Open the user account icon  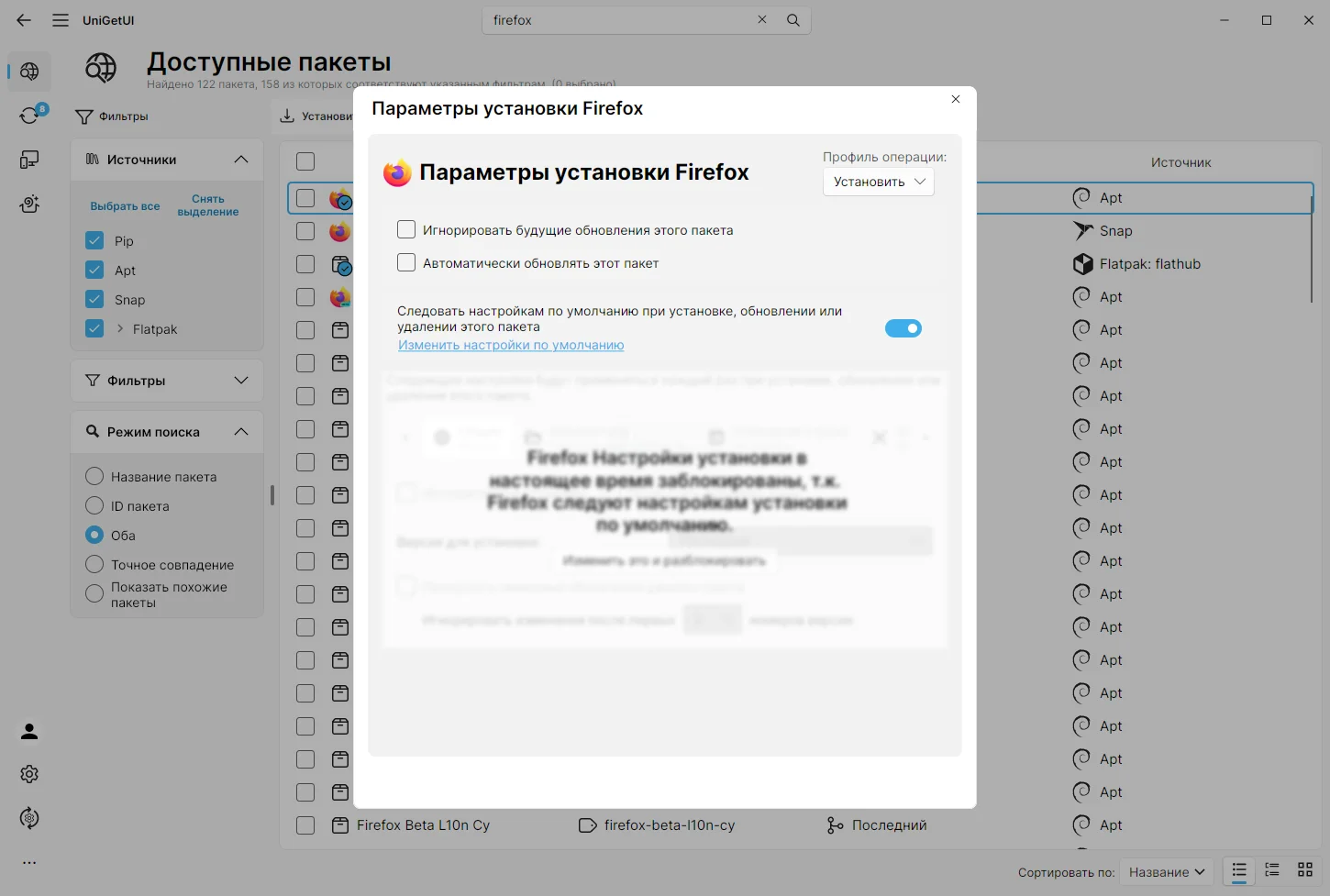click(29, 731)
